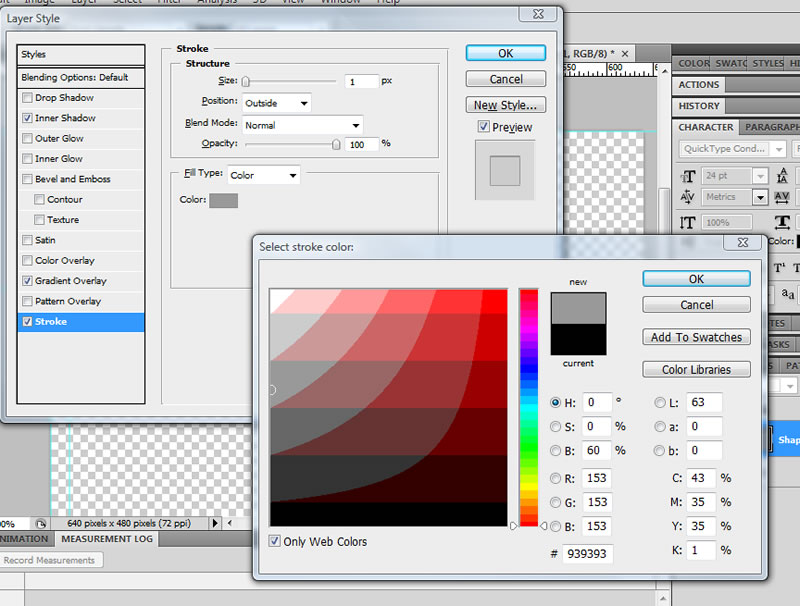This screenshot has width=800, height=606.
Task: Click the leading icon in Character panel
Action: [782, 176]
